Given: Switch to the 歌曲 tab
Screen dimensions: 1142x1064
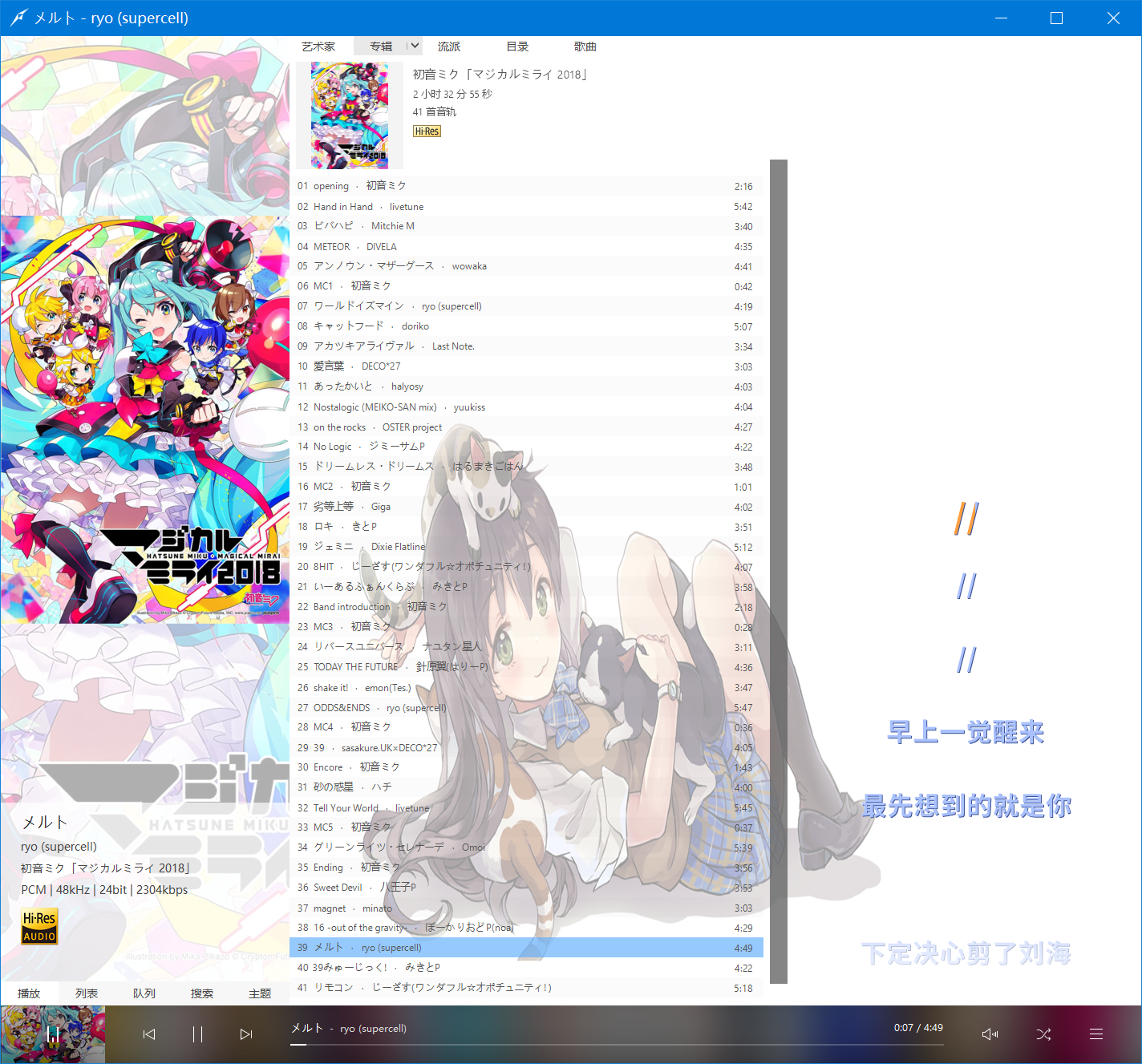Looking at the screenshot, I should click(585, 47).
